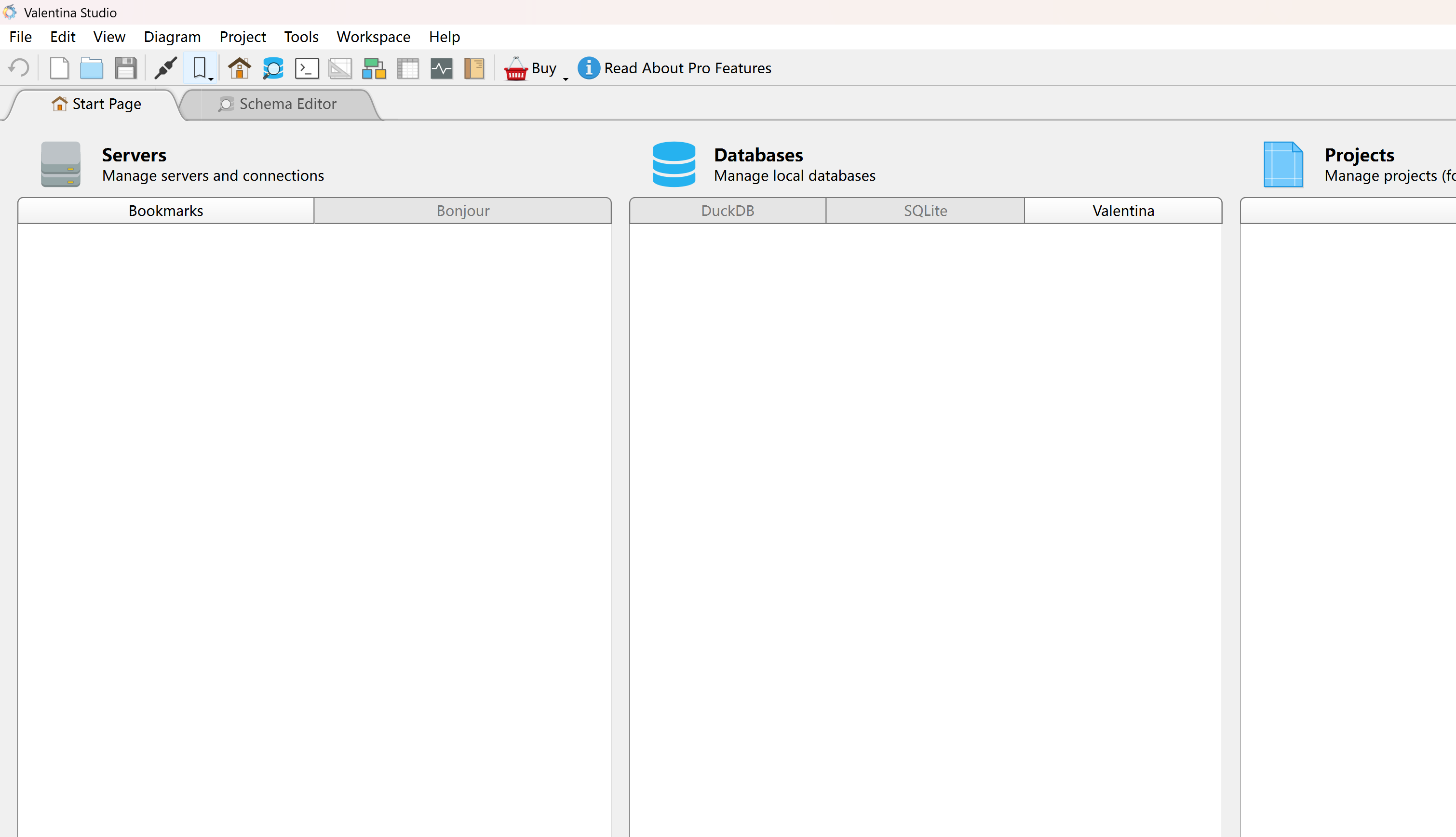Click the red shopping basket Buy icon
The height and width of the screenshot is (837, 1456).
(516, 68)
